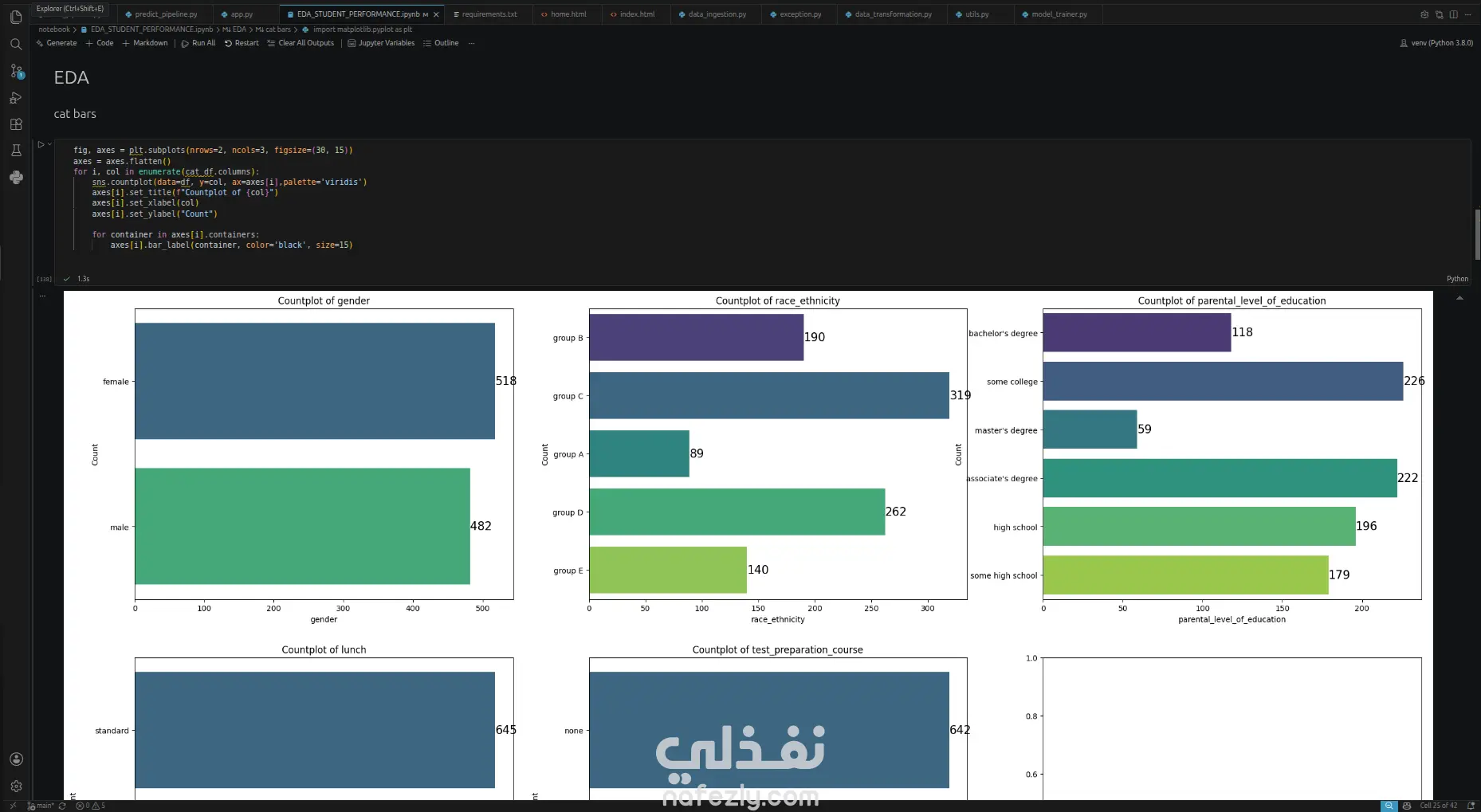Screen dimensions: 1481x812
Task: Open the Extensions view
Action: click(16, 124)
